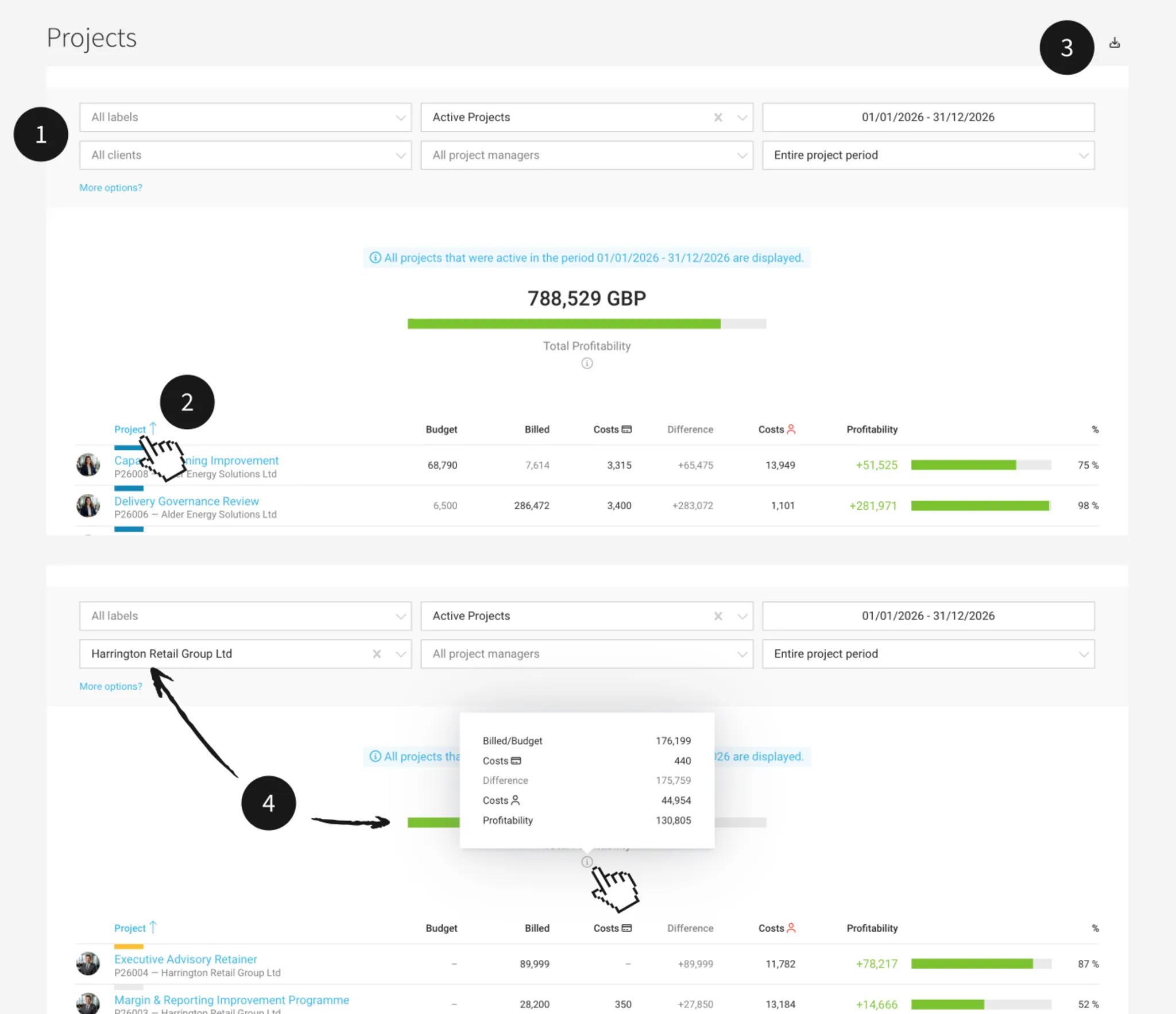1176x1014 pixels.
Task: Click the bottom More options? link
Action: click(x=111, y=687)
